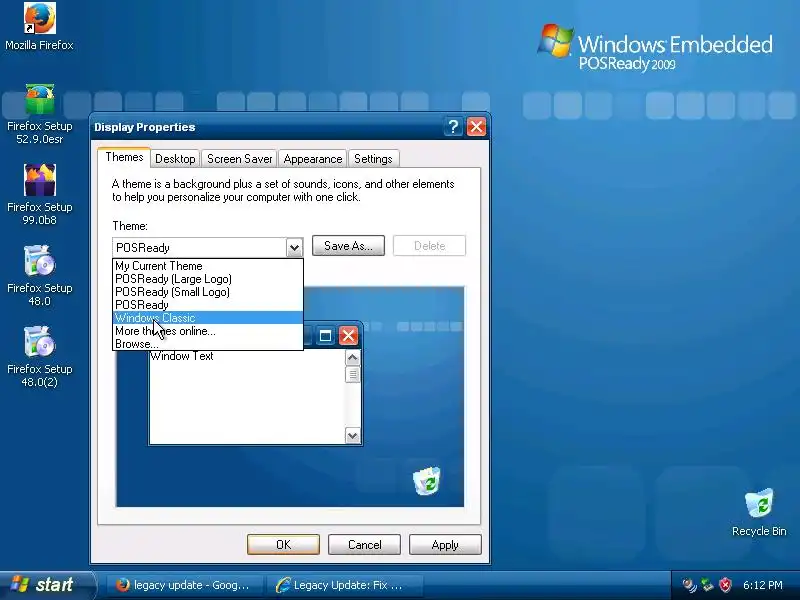The width and height of the screenshot is (800, 600).
Task: Click the preview window scroll down arrow
Action: [353, 436]
